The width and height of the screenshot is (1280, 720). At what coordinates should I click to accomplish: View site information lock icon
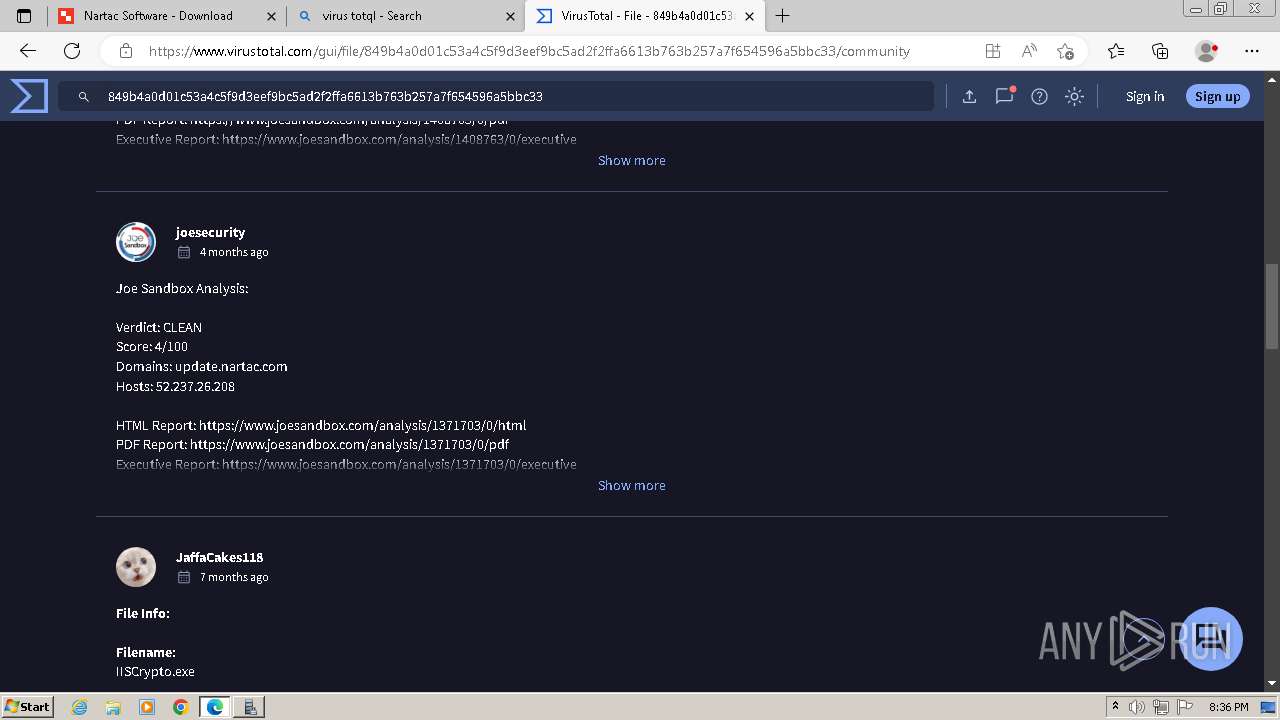[126, 51]
